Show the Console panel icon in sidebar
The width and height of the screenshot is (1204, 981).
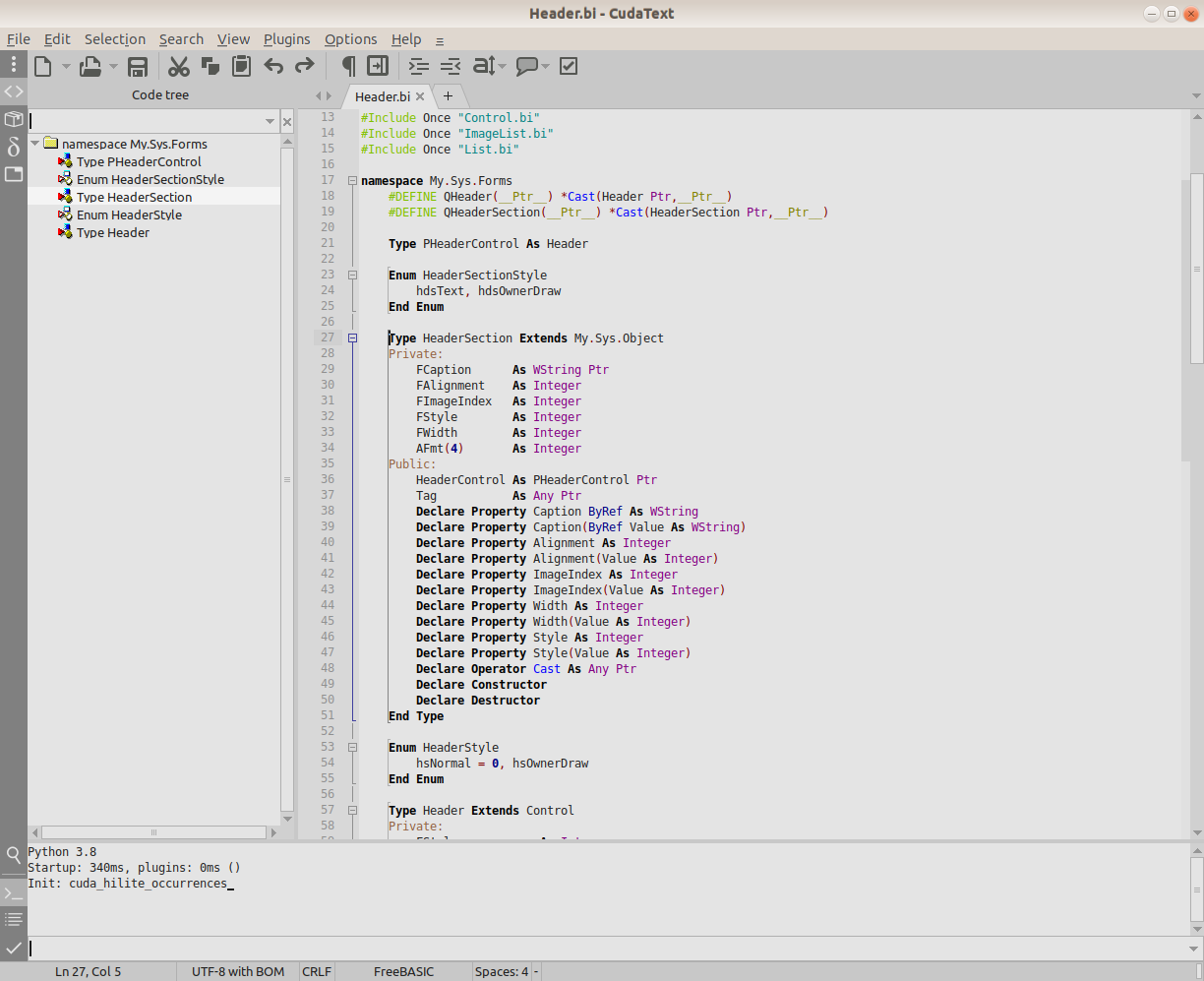(14, 893)
